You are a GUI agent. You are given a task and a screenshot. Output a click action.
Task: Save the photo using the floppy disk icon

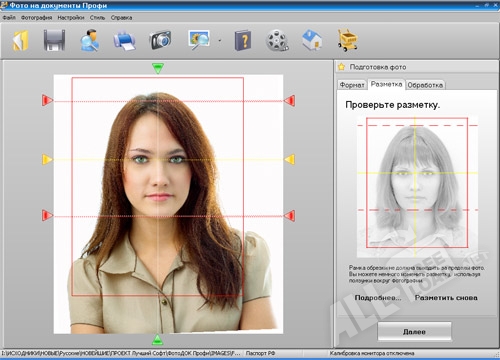tap(54, 40)
